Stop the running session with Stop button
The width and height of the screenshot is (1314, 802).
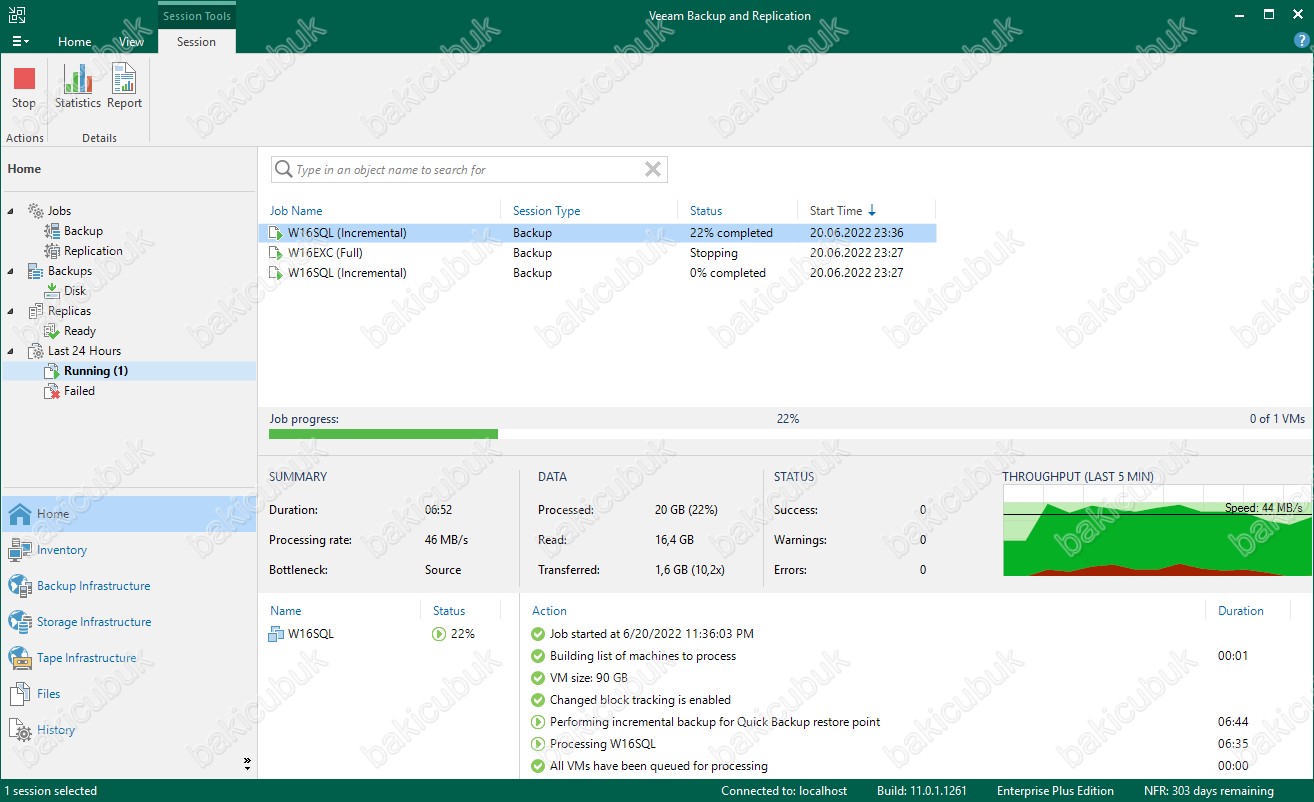point(24,87)
